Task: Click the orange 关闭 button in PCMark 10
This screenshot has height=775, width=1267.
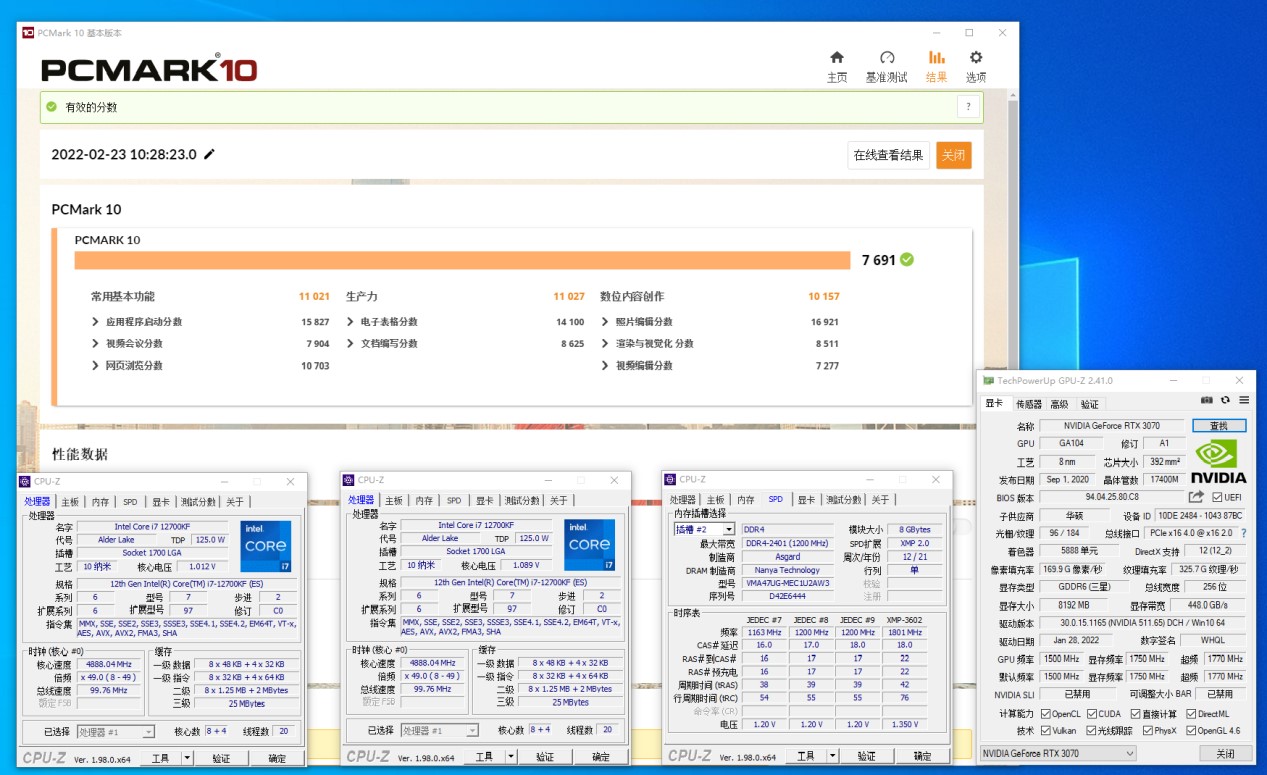Action: coord(954,155)
